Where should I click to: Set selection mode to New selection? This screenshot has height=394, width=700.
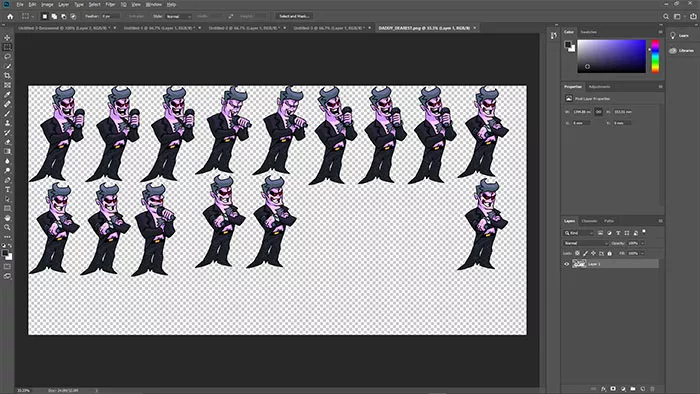click(x=45, y=17)
